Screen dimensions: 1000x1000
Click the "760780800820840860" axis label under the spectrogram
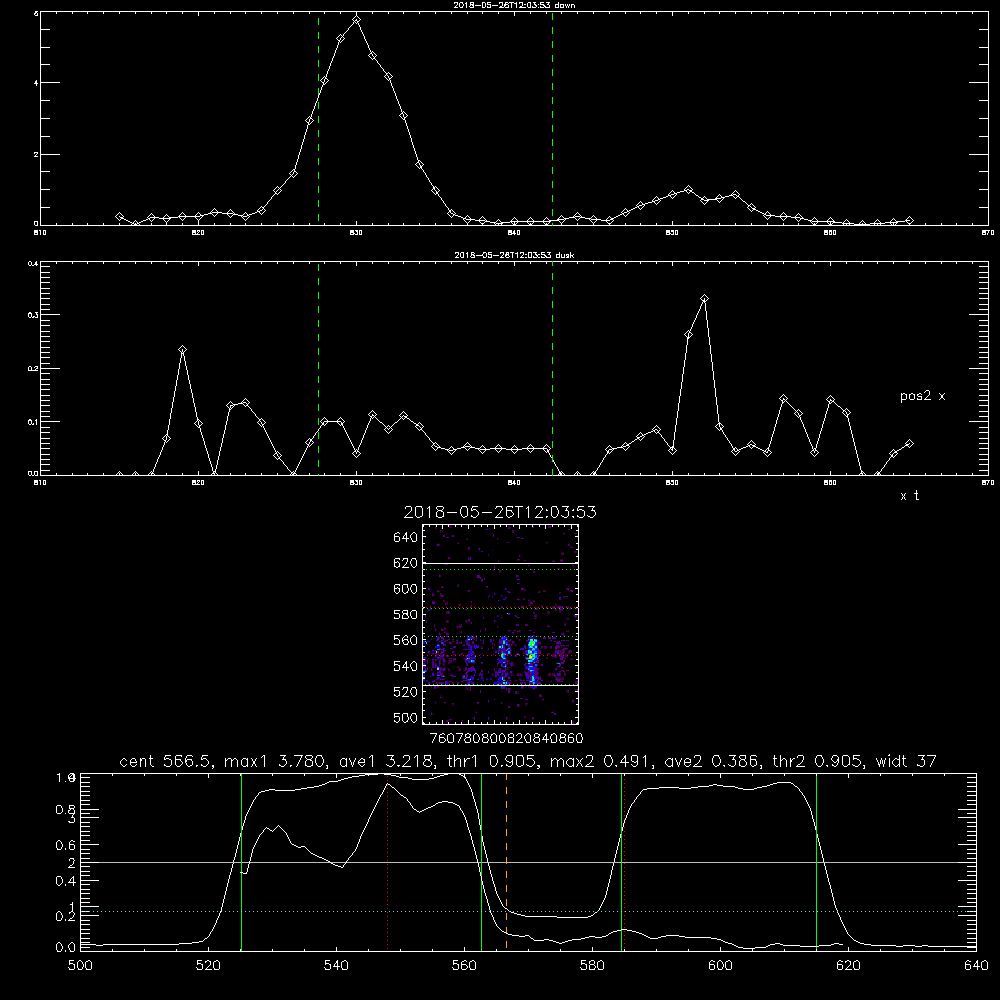click(506, 739)
